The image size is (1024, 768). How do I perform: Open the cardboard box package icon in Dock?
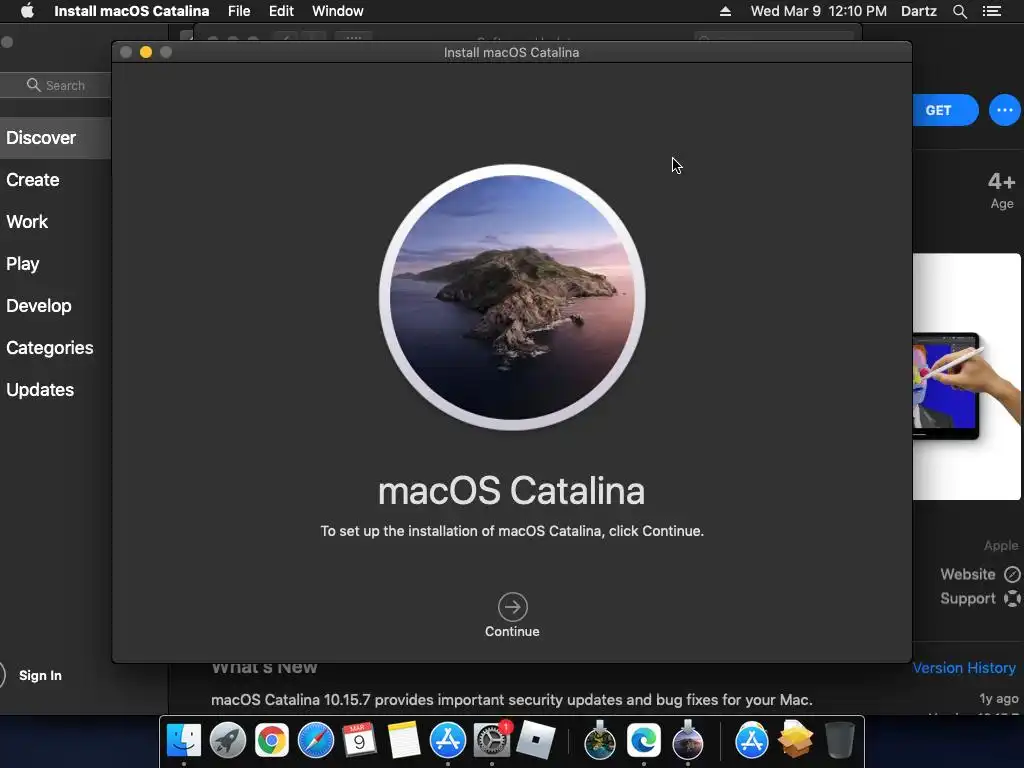(x=795, y=739)
